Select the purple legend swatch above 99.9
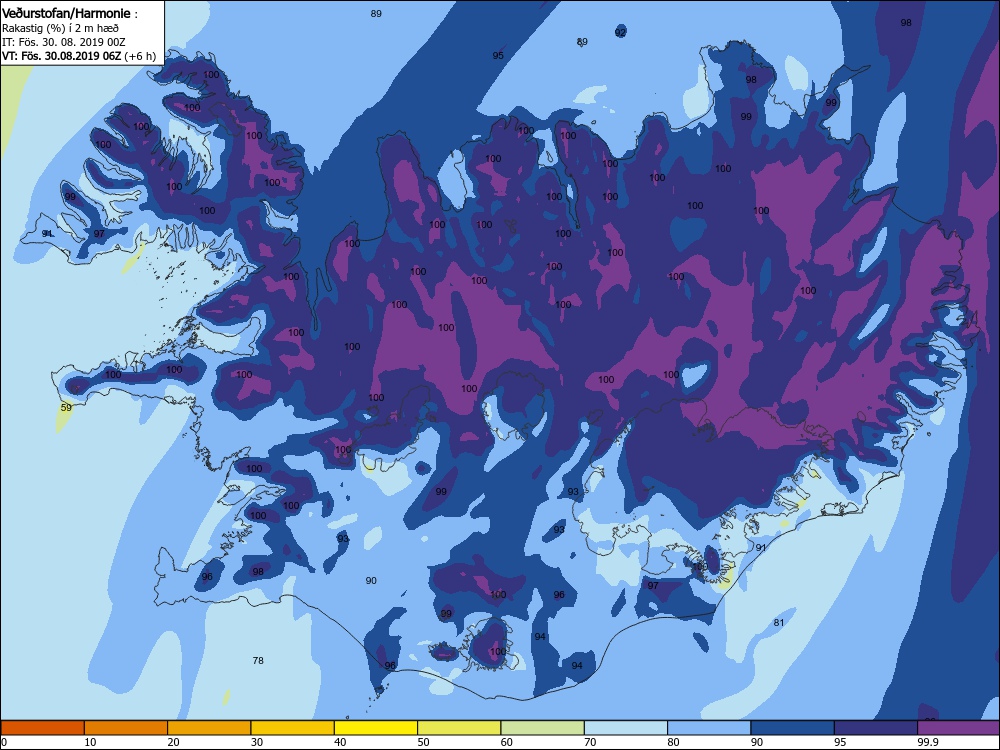 [x=959, y=728]
